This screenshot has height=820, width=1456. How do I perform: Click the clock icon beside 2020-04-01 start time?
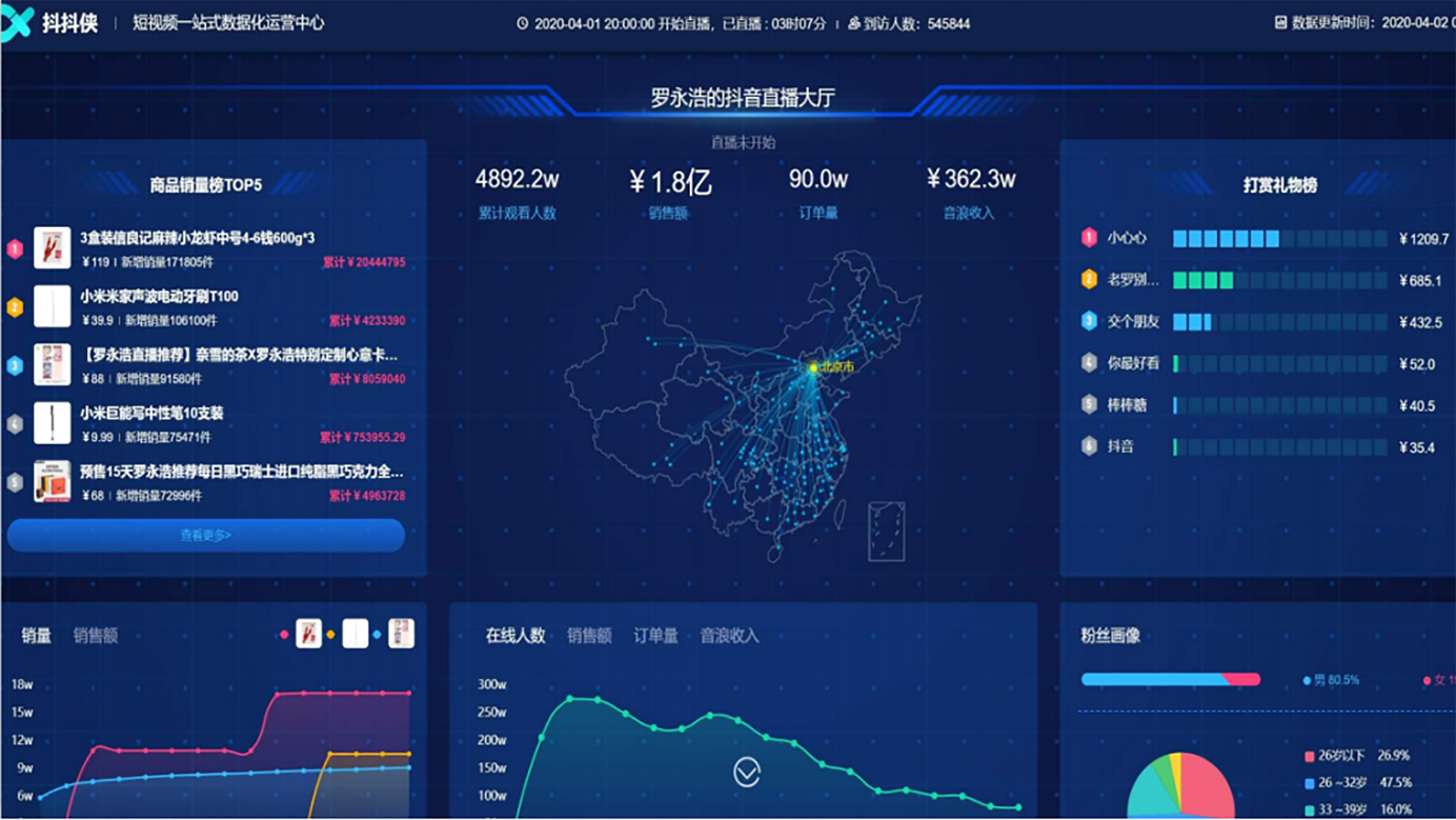tap(523, 24)
